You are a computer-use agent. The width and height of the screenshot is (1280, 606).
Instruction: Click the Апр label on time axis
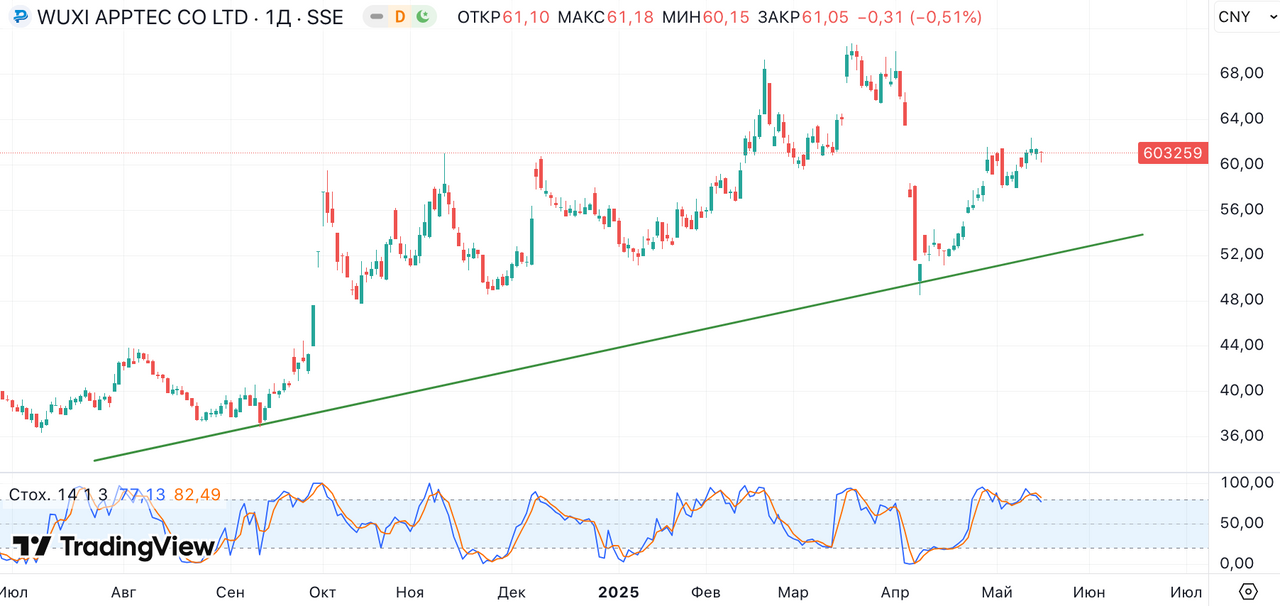[894, 592]
